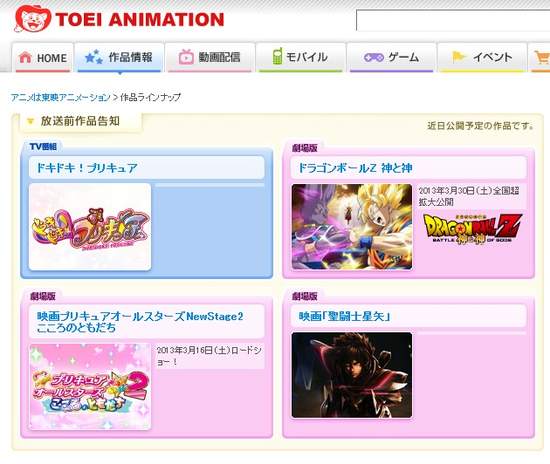Click the Saint Seiya movie thumbnail image
The width and height of the screenshot is (550, 464).
pyautogui.click(x=352, y=375)
